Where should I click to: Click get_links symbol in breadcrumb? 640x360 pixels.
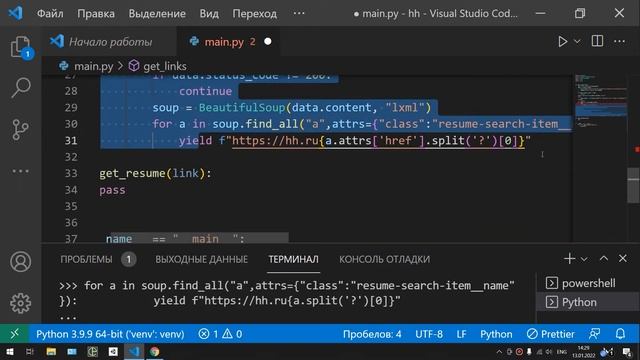tap(165, 66)
